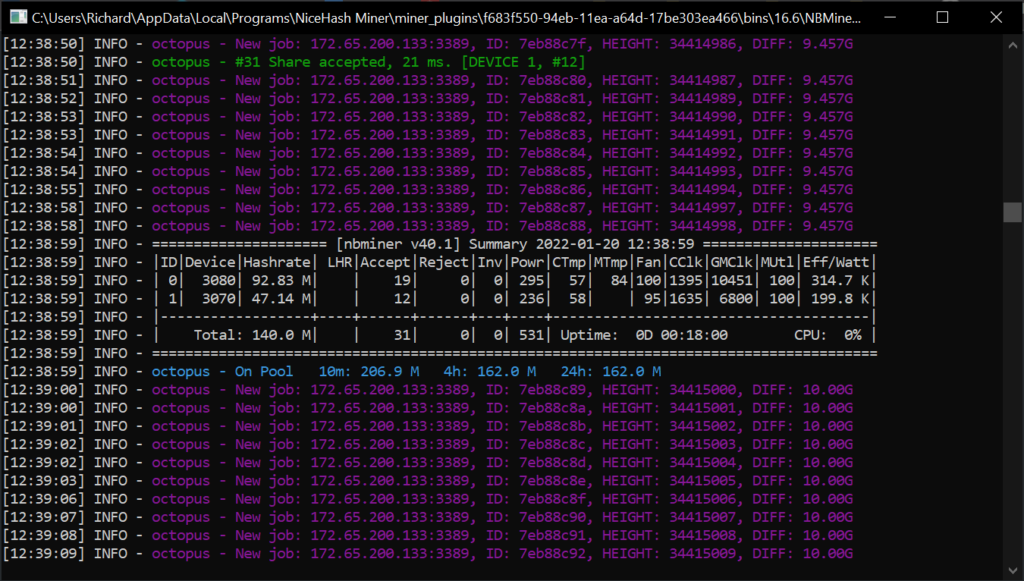Click the 'CTmp' column header
1024x581 pixels.
tap(569, 262)
